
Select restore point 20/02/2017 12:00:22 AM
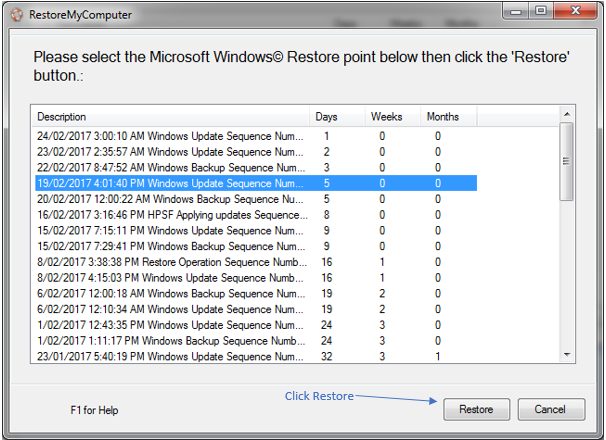(x=256, y=199)
